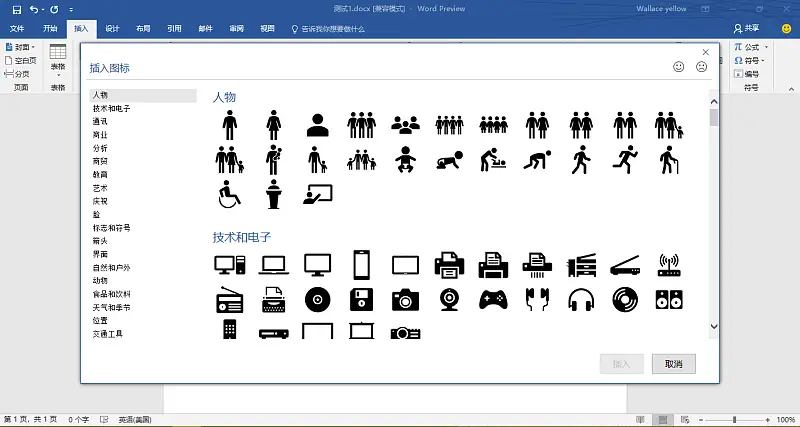Pick the typewriter icon

273,300
